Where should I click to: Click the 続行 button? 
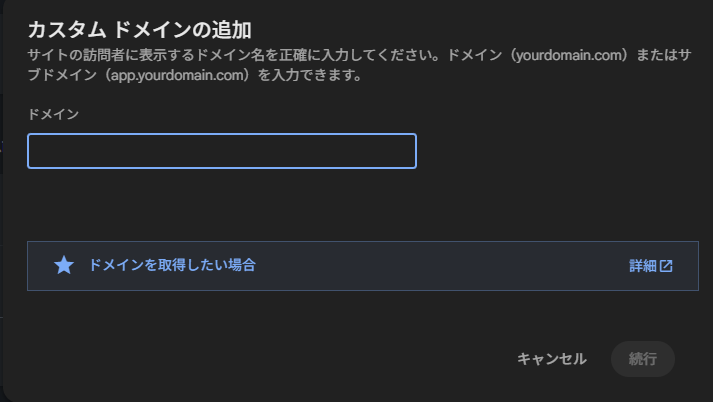coord(642,359)
